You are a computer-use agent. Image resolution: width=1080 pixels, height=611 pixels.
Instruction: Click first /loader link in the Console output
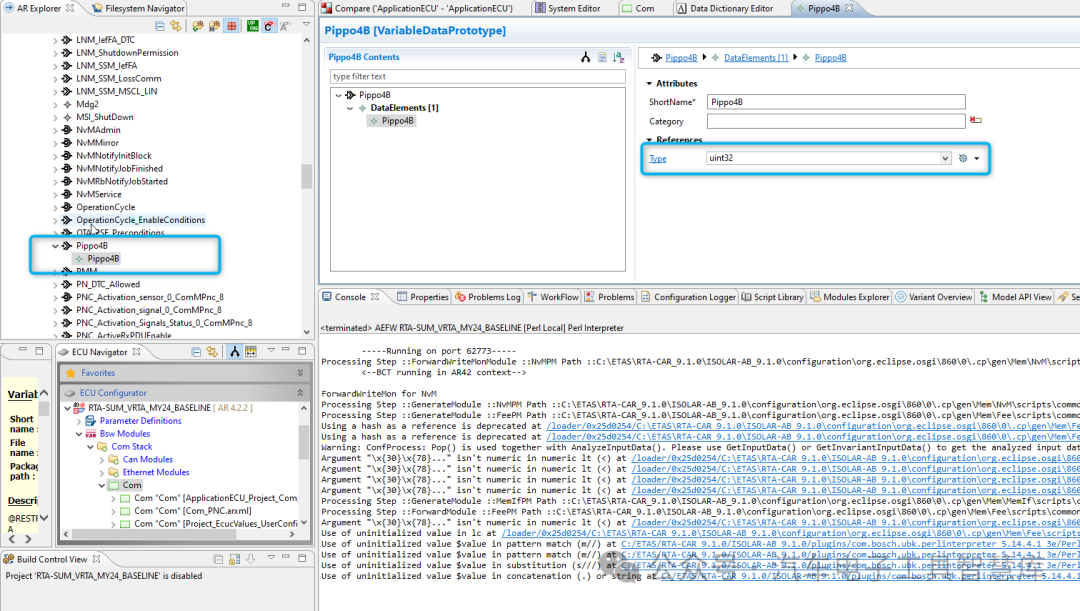point(813,426)
